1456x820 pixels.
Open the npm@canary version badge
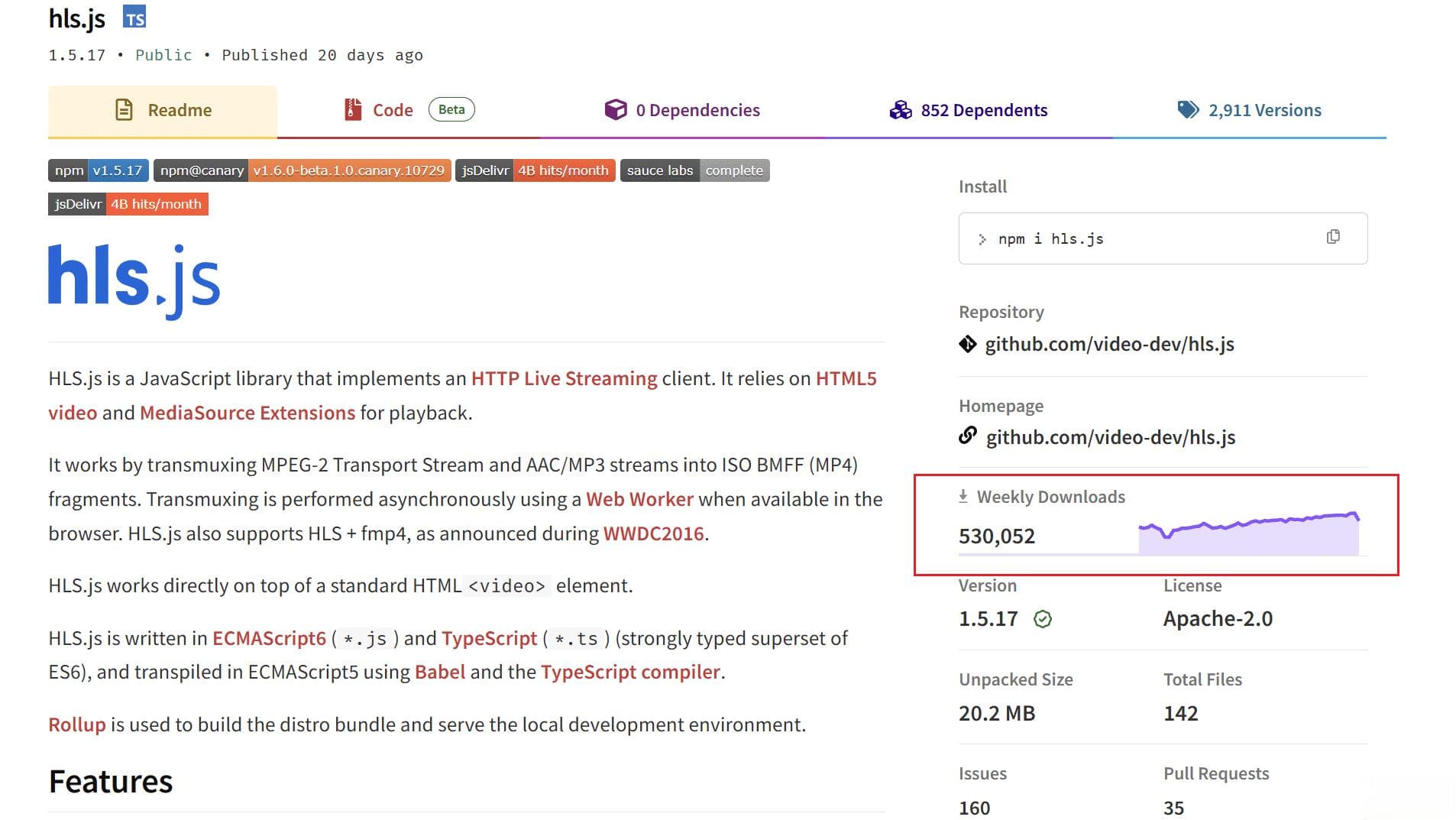(303, 170)
